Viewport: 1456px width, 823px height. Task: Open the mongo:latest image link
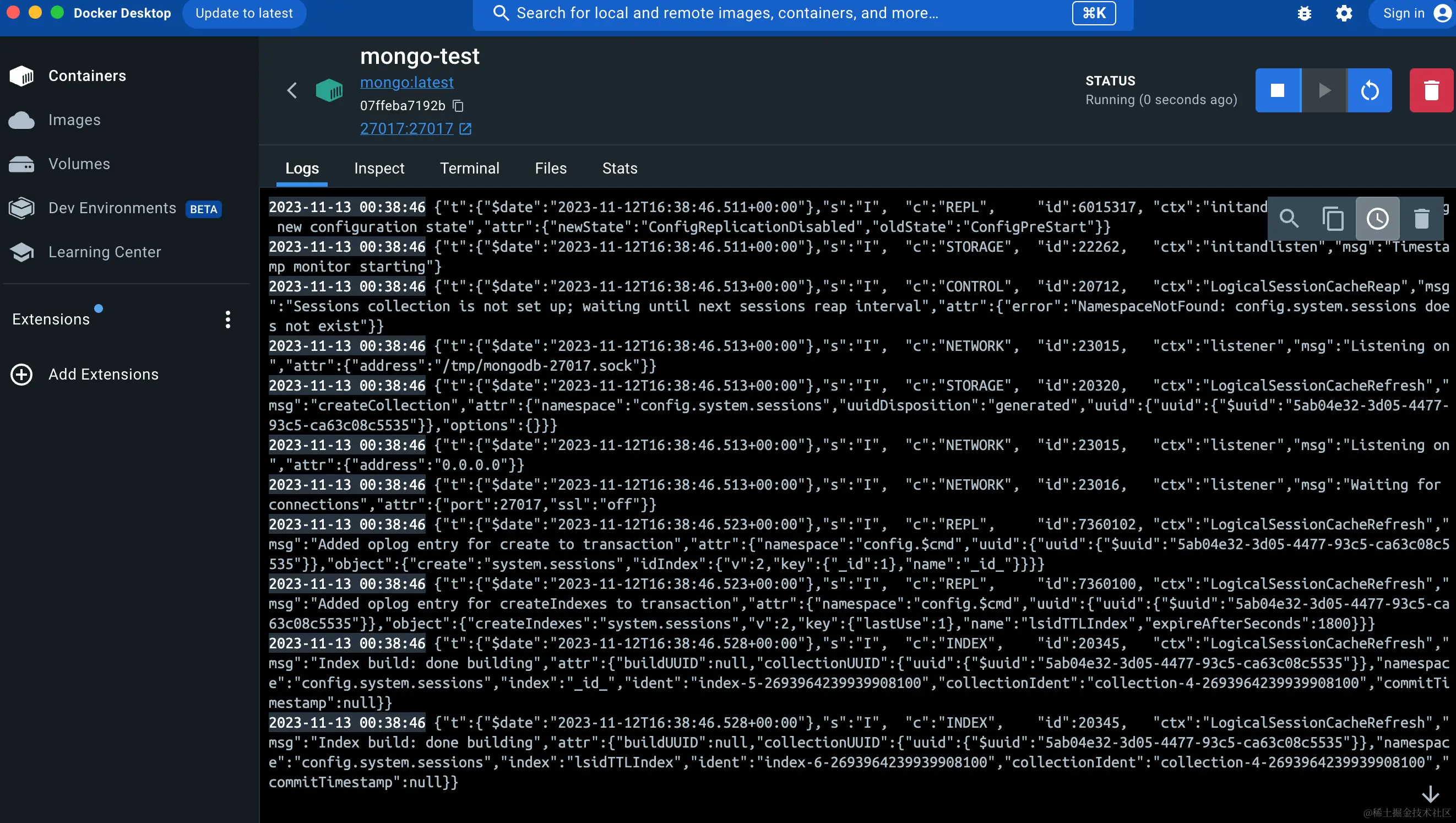(x=406, y=83)
